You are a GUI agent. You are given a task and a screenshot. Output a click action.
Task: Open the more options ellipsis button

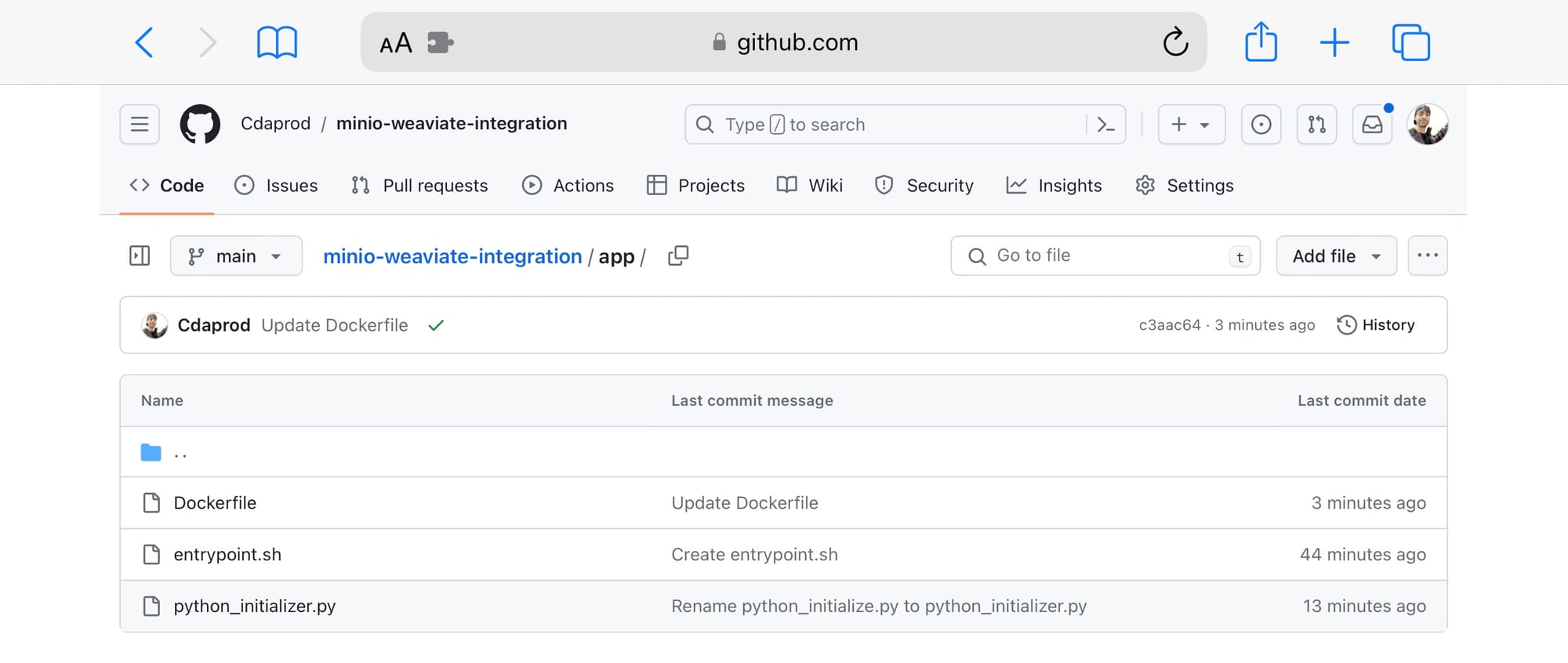(x=1427, y=256)
